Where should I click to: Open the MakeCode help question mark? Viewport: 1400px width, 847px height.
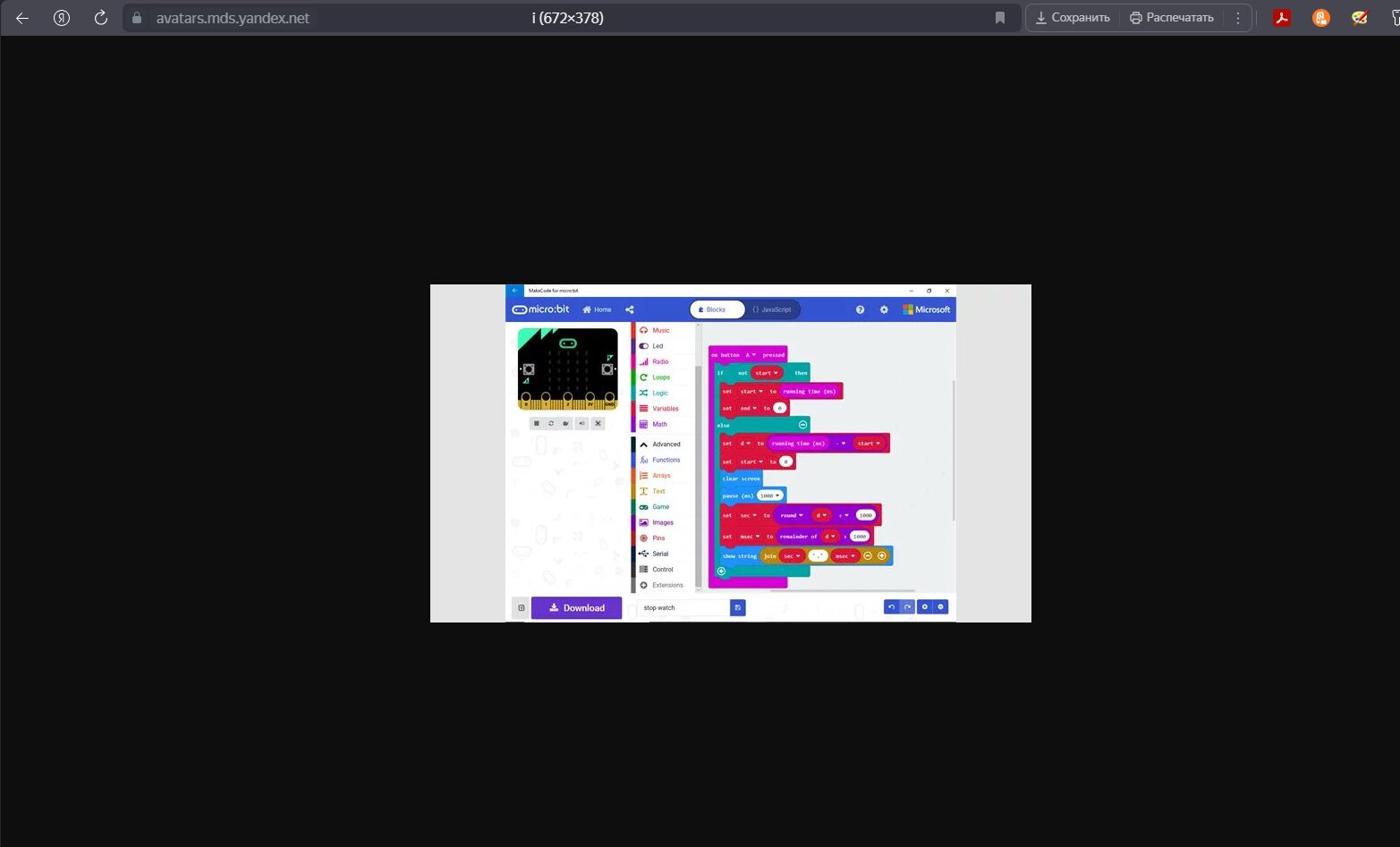click(x=860, y=309)
